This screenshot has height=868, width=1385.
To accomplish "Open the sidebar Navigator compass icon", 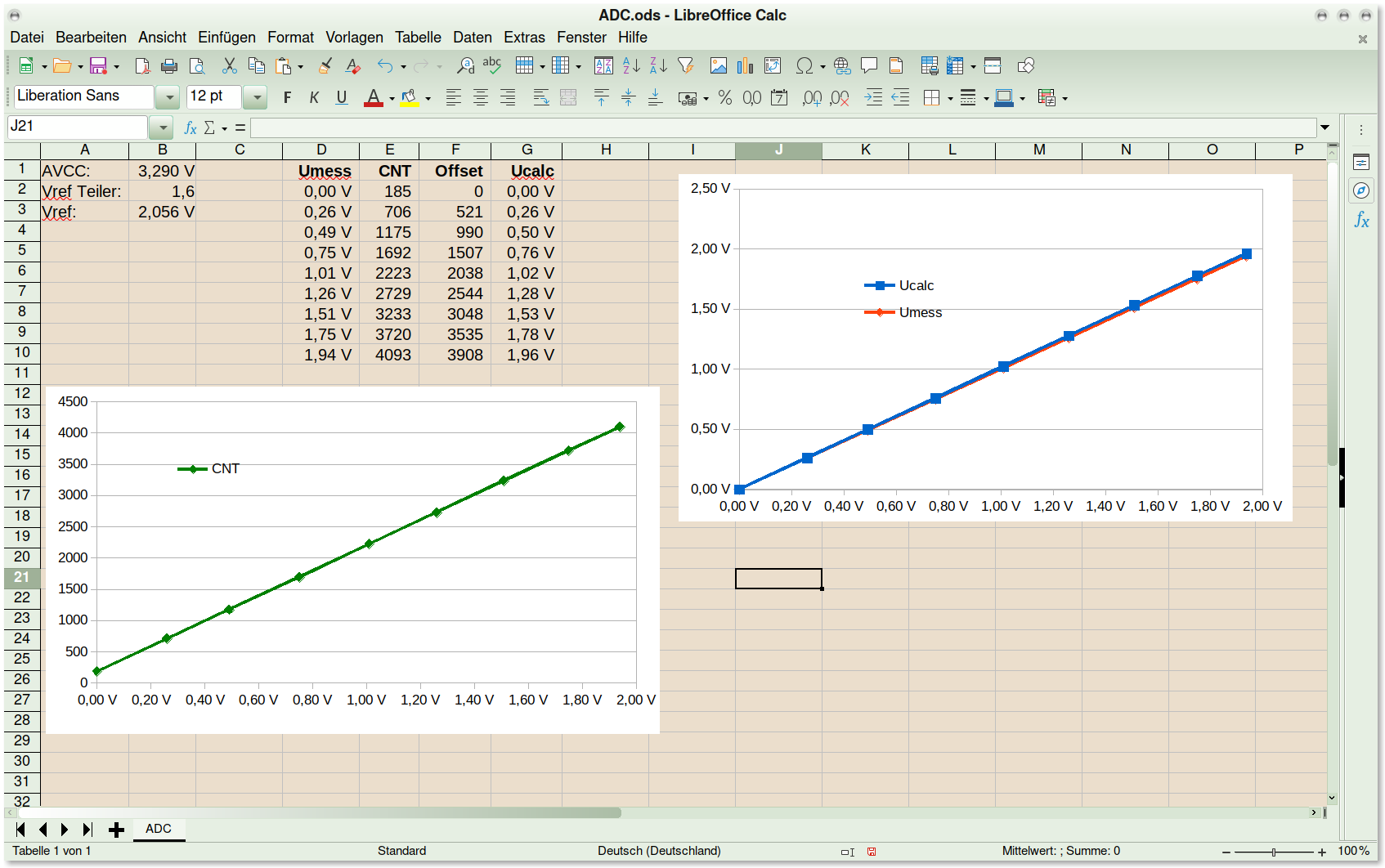I will point(1361,190).
